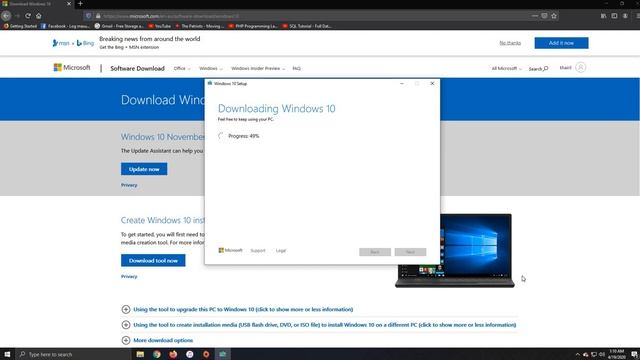Expand the Windows menu

tap(211, 68)
